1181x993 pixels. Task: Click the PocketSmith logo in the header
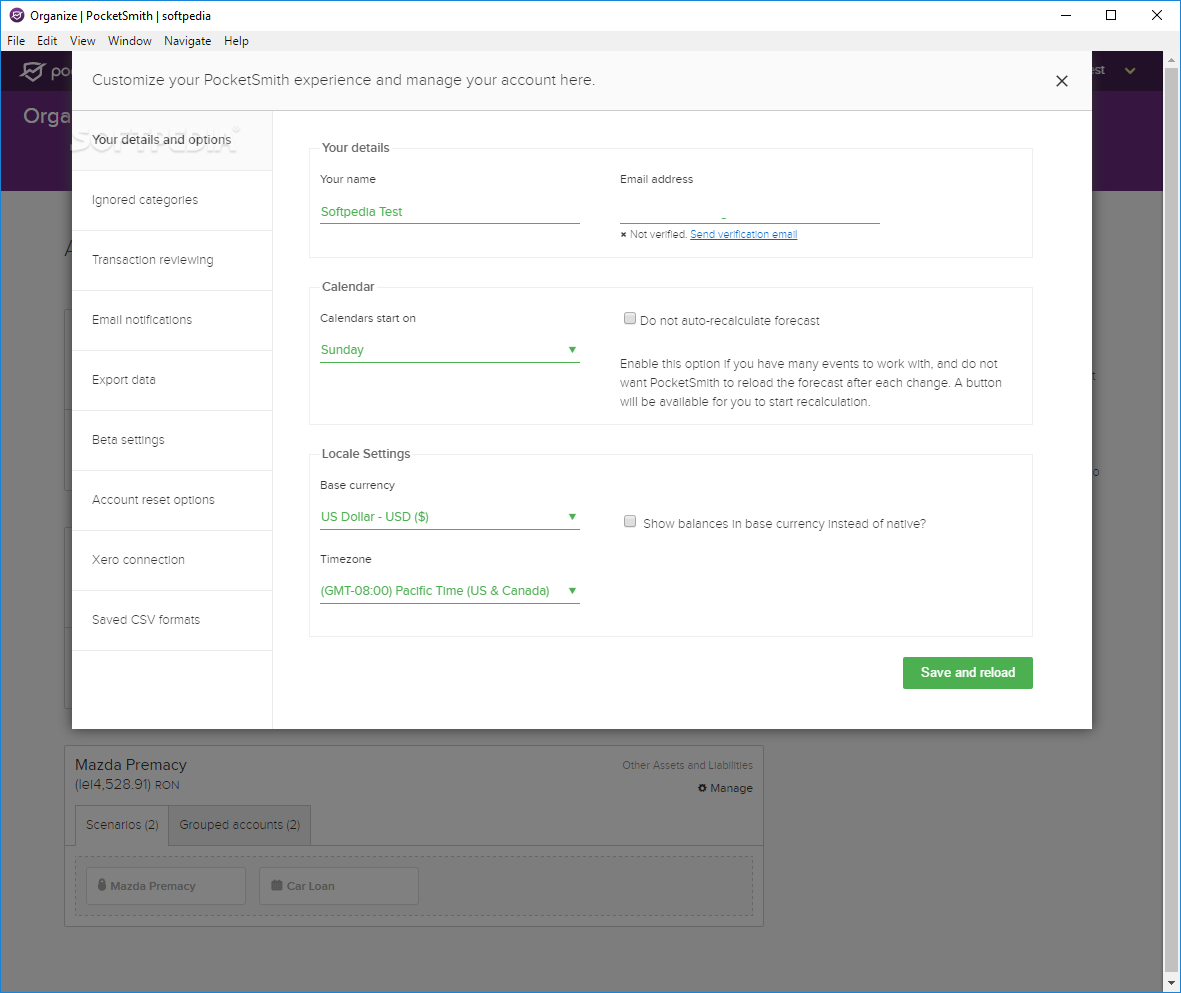pos(44,71)
